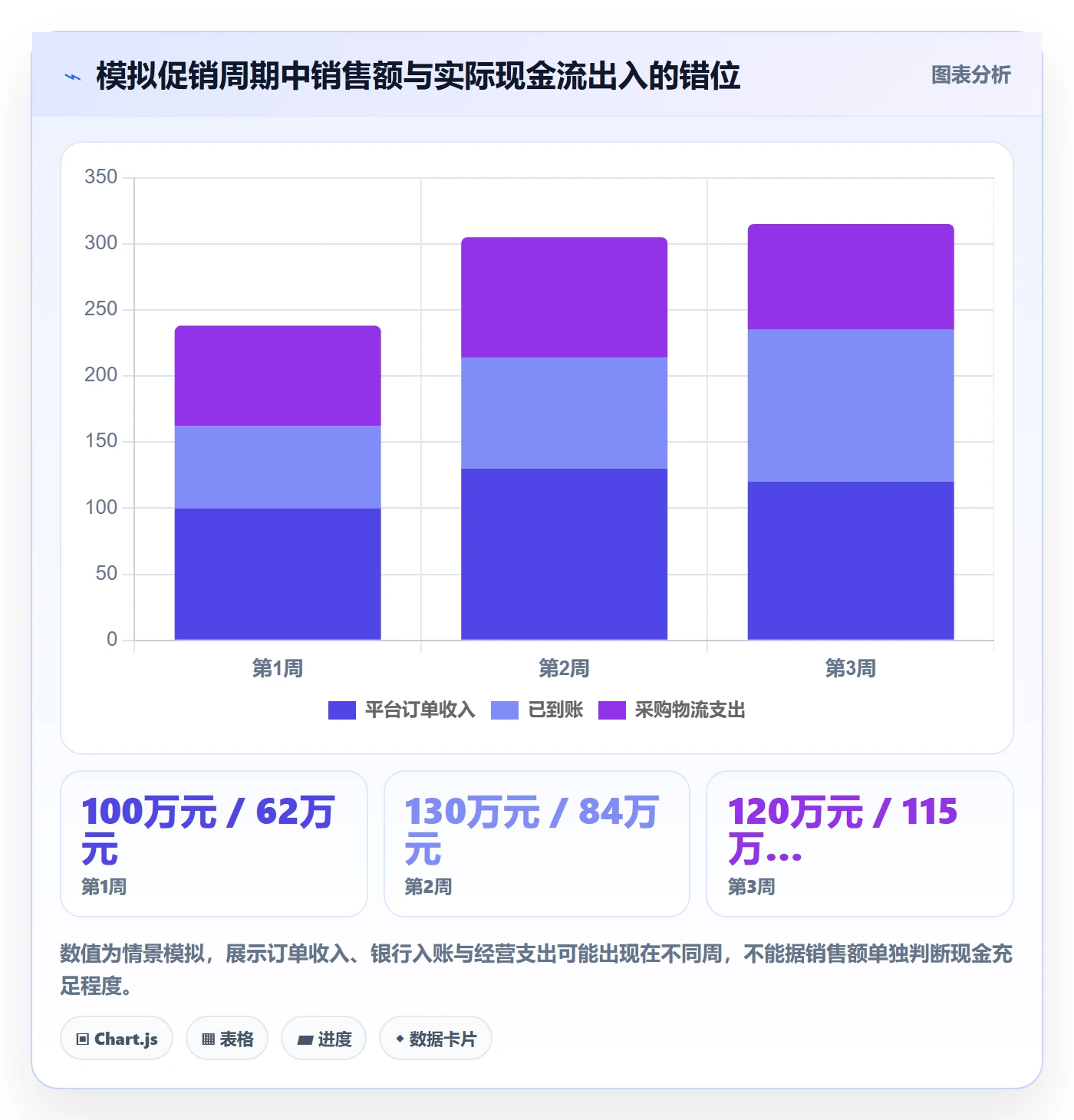Screen dimensions: 1074x1120
Task: Select the 表格 tag chip
Action: pyautogui.click(x=227, y=1039)
